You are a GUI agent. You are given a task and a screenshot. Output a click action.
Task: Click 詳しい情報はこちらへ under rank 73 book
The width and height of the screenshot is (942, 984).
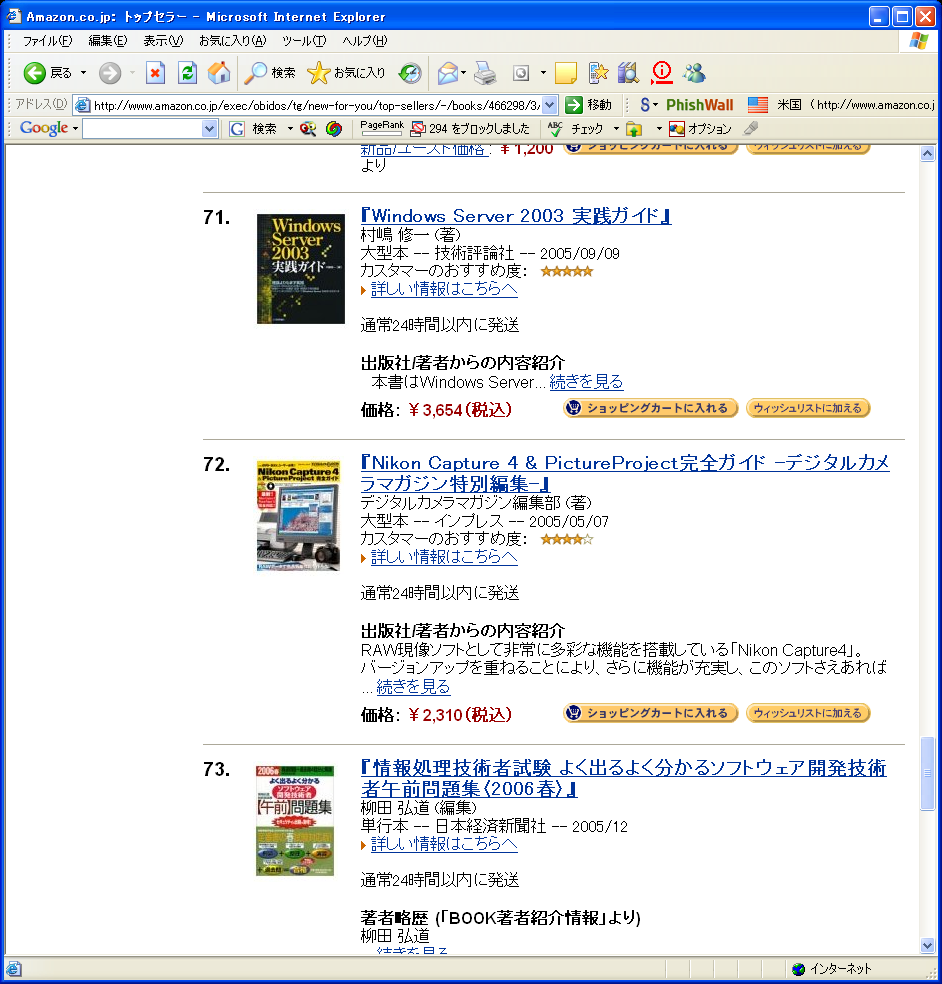pos(444,844)
